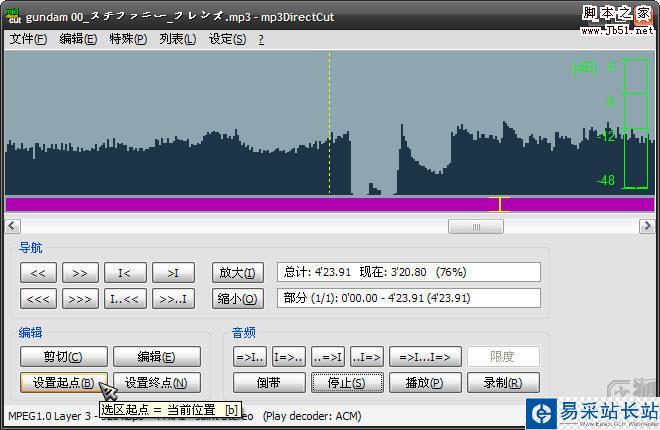Zoom out with 缩小(O) button

[x=238, y=299]
